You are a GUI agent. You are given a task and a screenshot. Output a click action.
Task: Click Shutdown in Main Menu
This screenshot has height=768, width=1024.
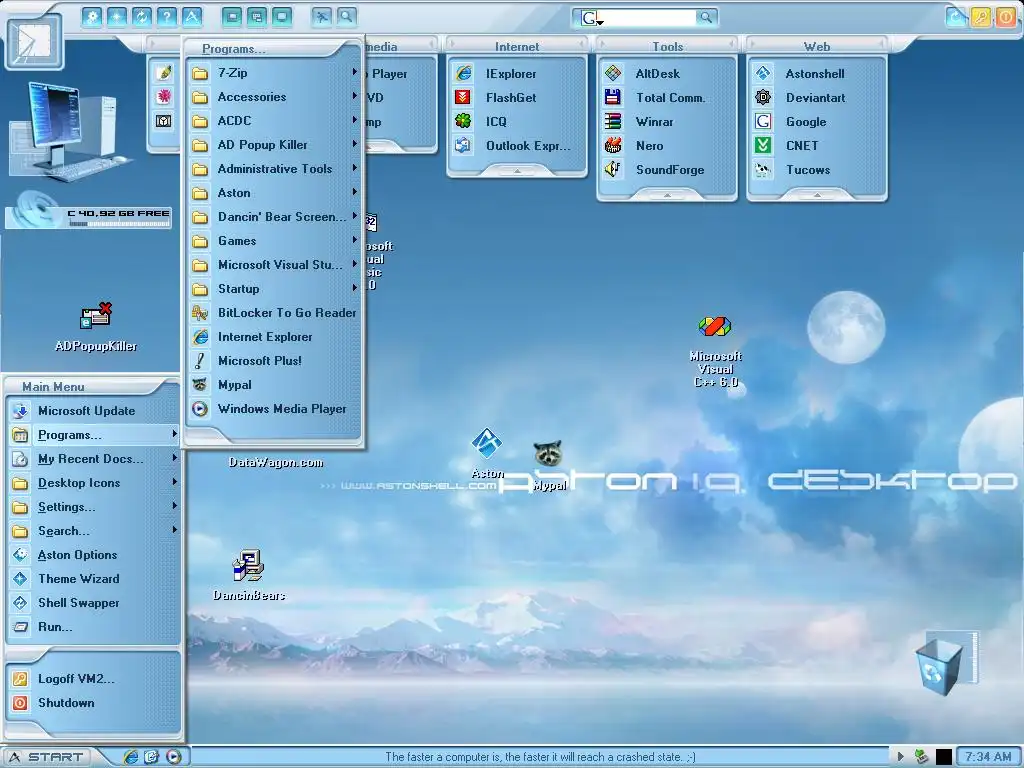(93, 703)
